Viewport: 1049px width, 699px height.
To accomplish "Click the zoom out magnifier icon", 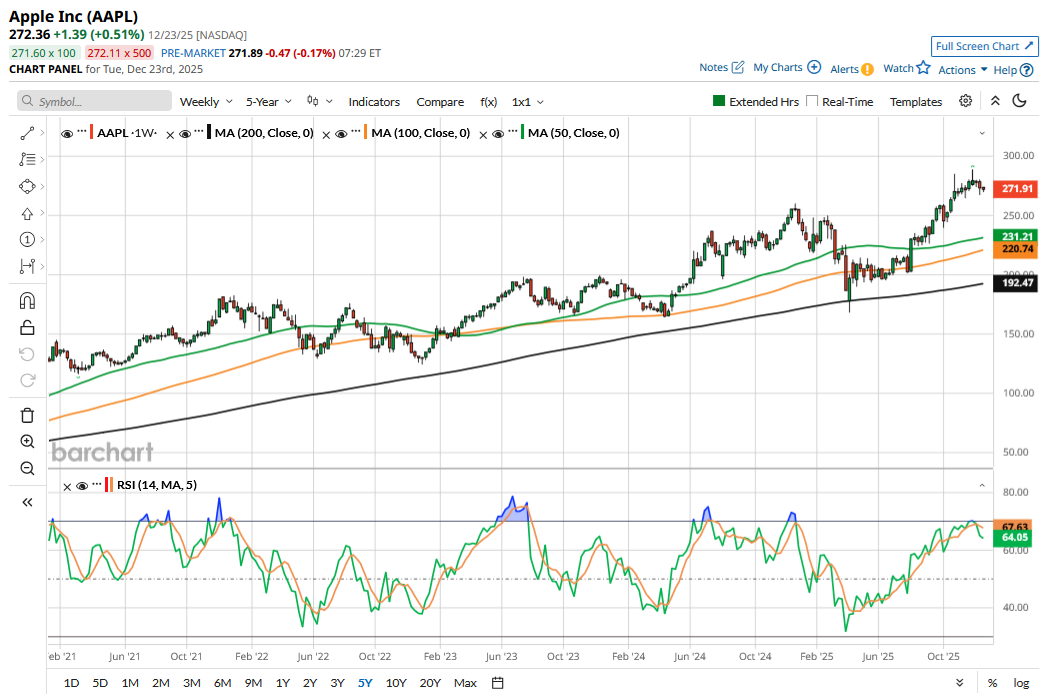I will click(x=27, y=468).
